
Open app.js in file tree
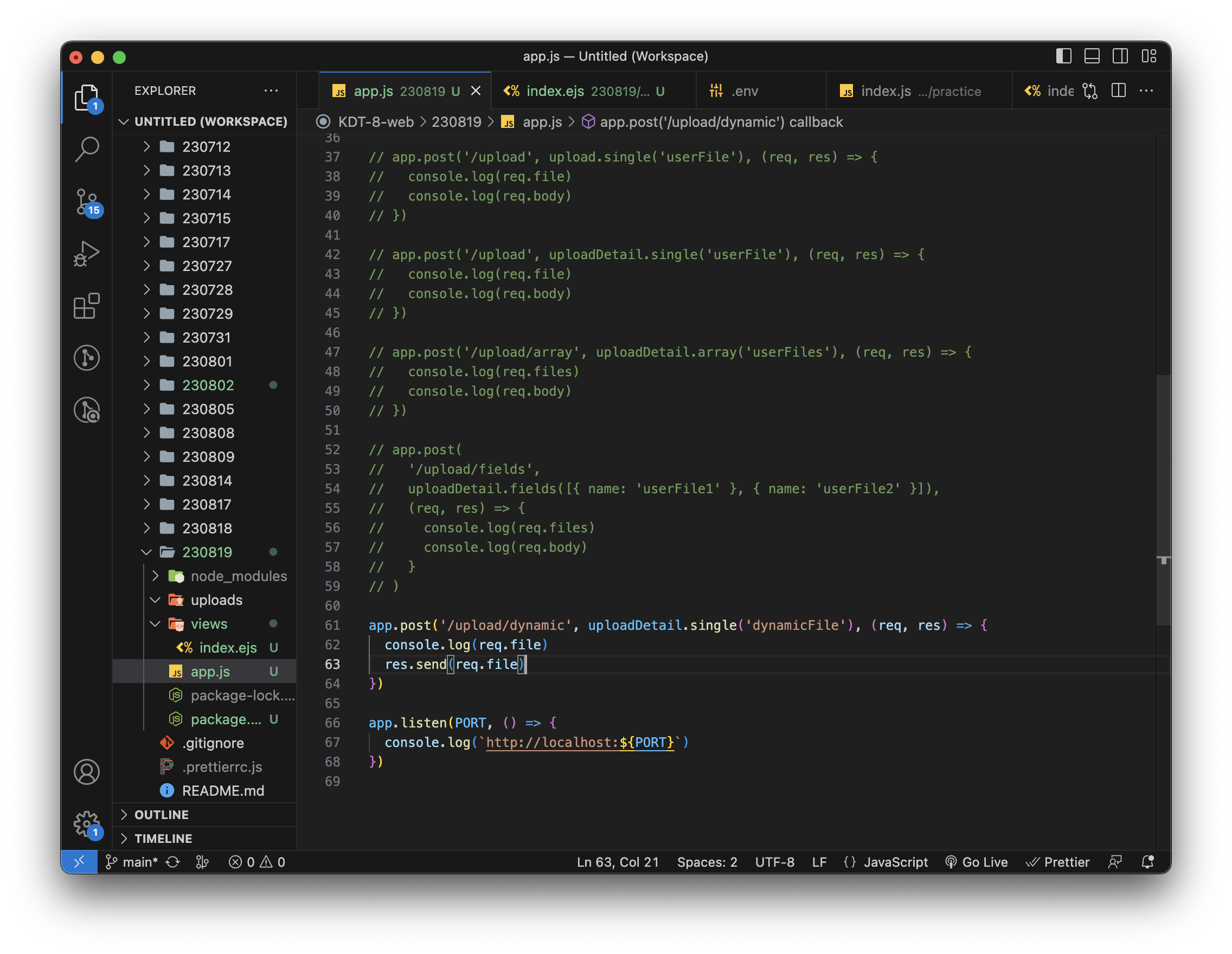tap(205, 672)
